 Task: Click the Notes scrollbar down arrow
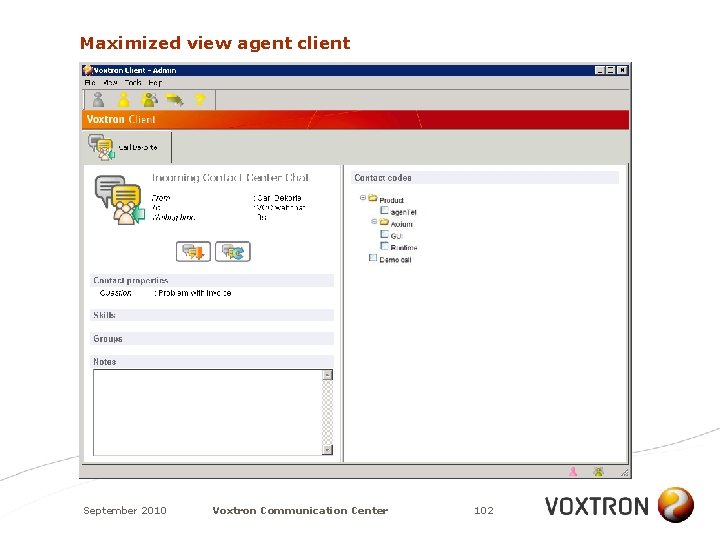[x=327, y=450]
